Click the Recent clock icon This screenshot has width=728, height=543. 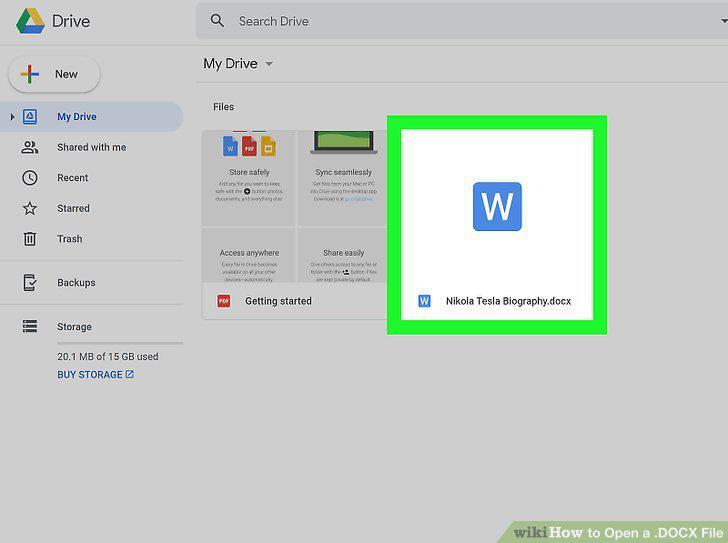(x=30, y=178)
